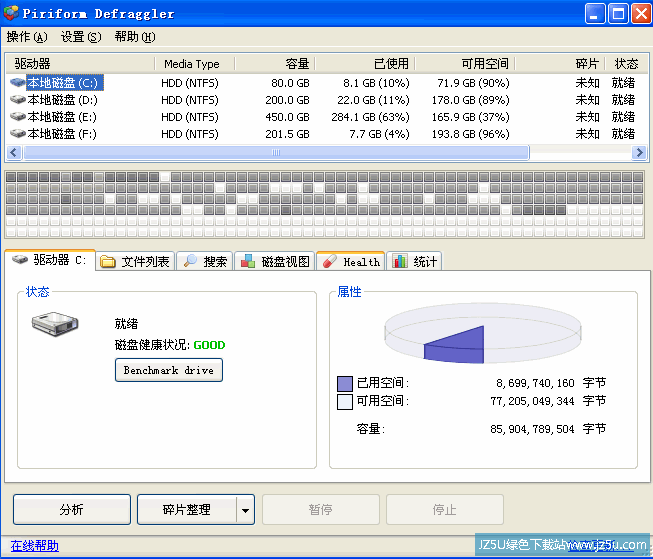Viewport: 653px width, 559px height.
Task: Click the horizontal scrollbar thumb in drive list
Action: 276,152
